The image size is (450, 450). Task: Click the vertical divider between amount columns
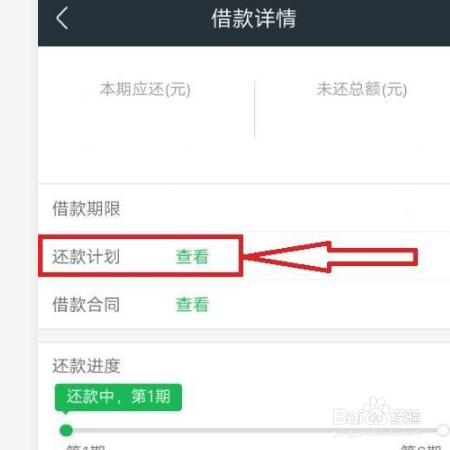coord(255,109)
